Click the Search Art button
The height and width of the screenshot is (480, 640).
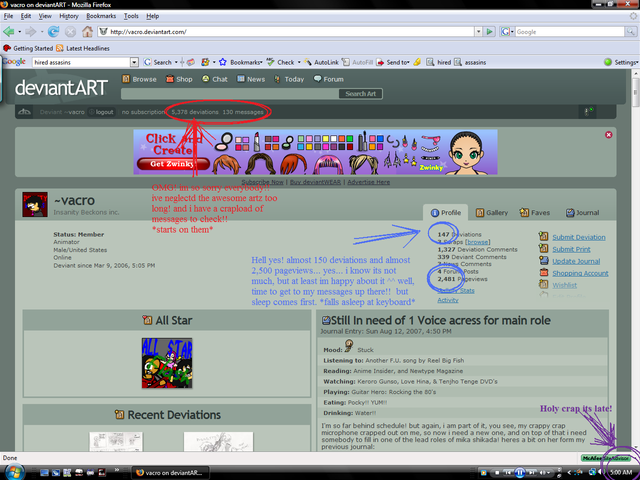coord(360,94)
